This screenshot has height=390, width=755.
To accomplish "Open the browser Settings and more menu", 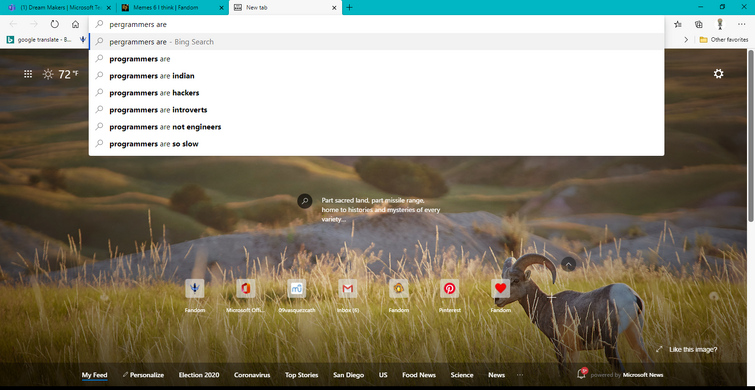I will (x=741, y=24).
